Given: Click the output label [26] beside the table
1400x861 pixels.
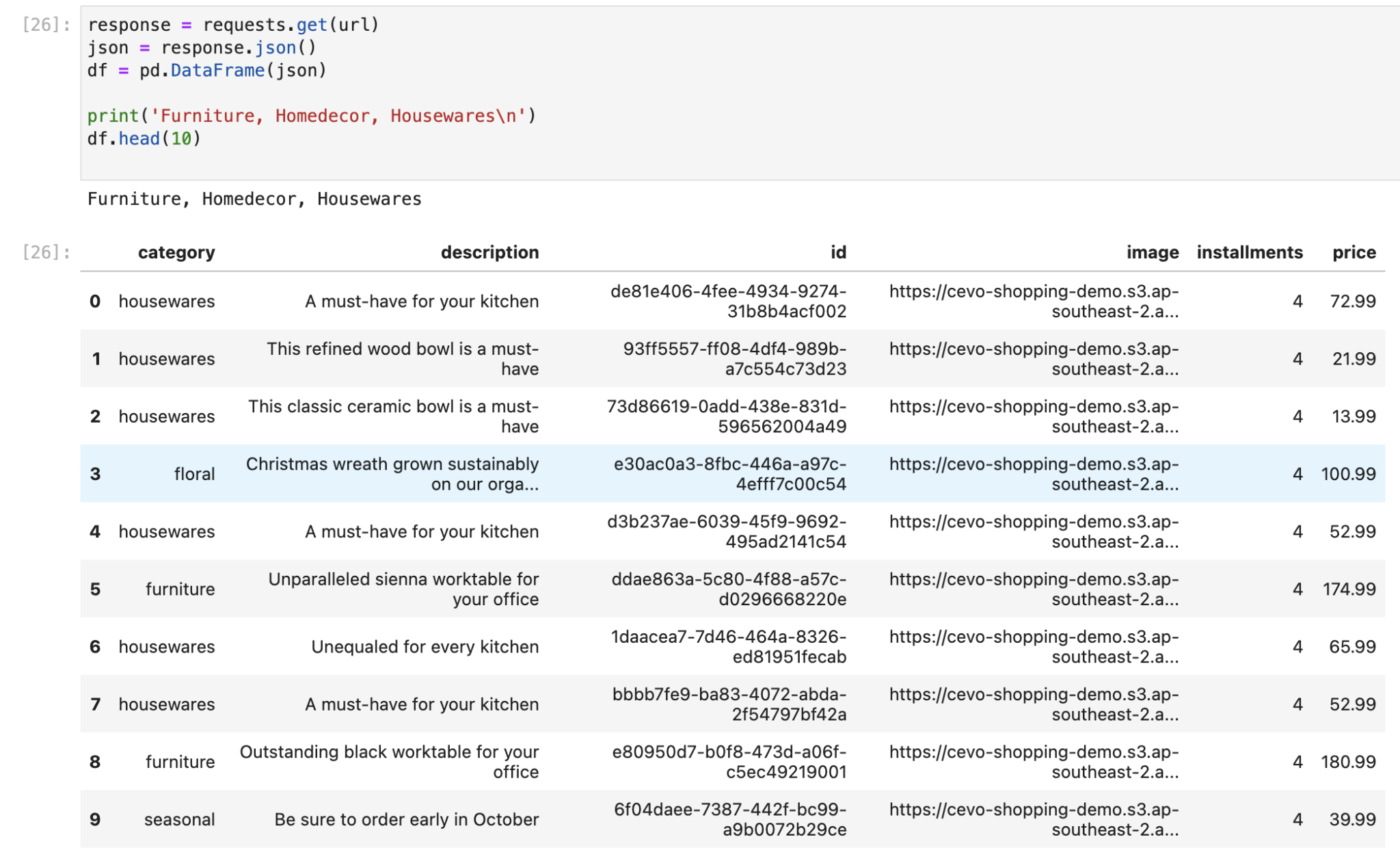Looking at the screenshot, I should (x=41, y=252).
